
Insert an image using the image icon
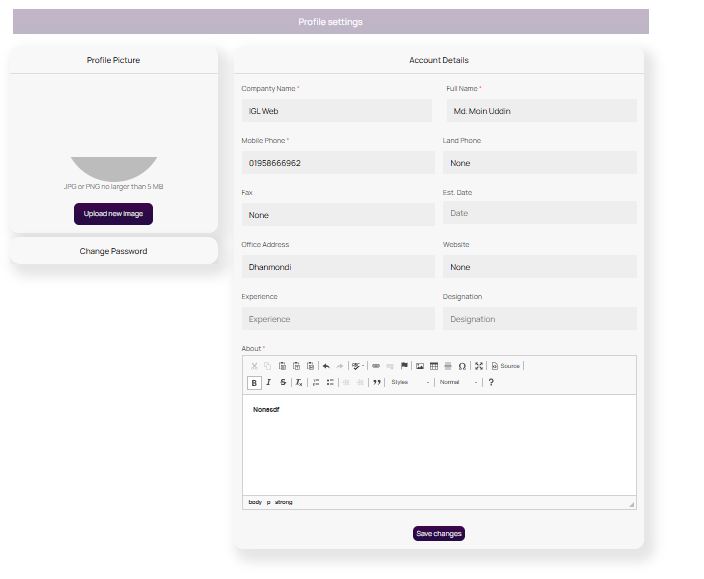(420, 366)
